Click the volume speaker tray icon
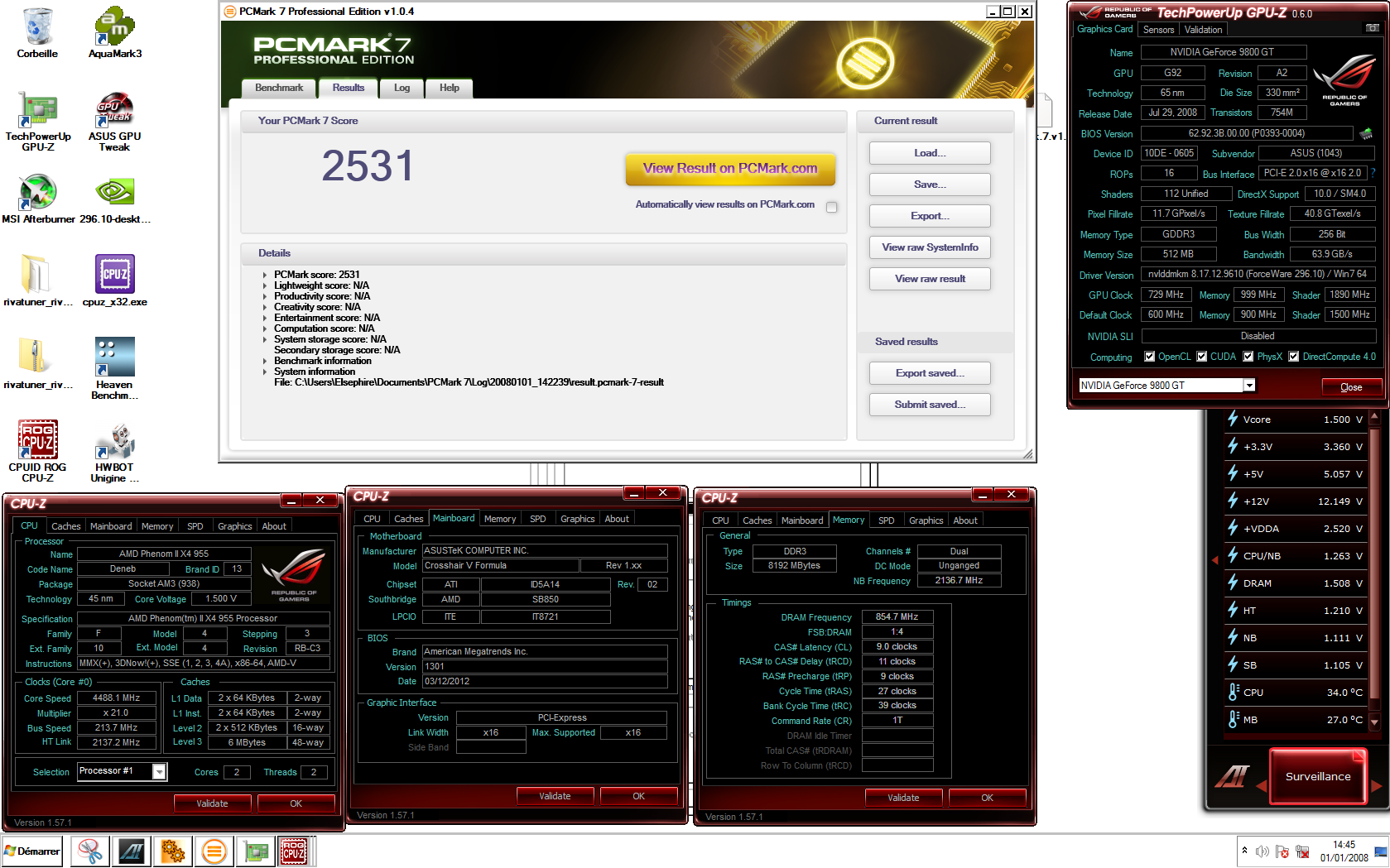The height and width of the screenshot is (868, 1390). [1262, 851]
